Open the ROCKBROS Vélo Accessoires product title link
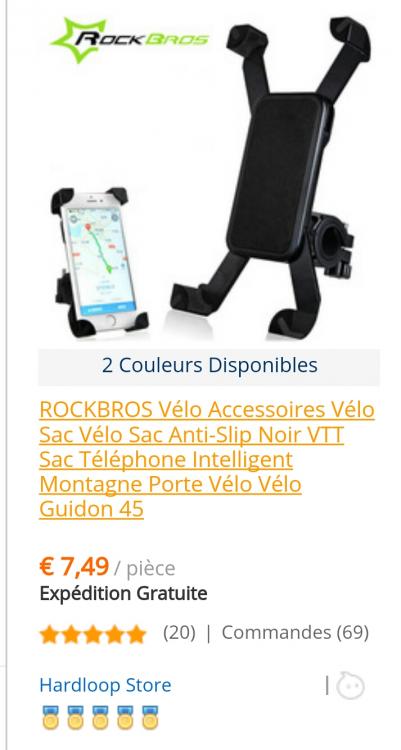This screenshot has width=401, height=750. tap(207, 460)
